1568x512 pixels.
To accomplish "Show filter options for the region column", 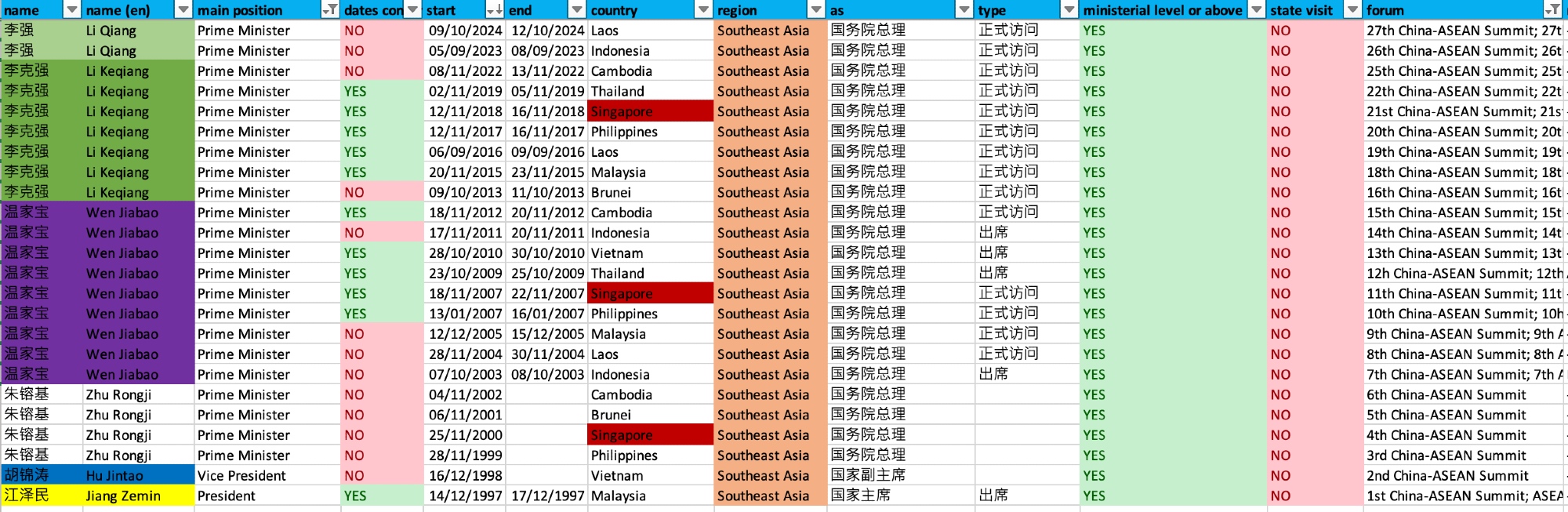I will coord(815,10).
